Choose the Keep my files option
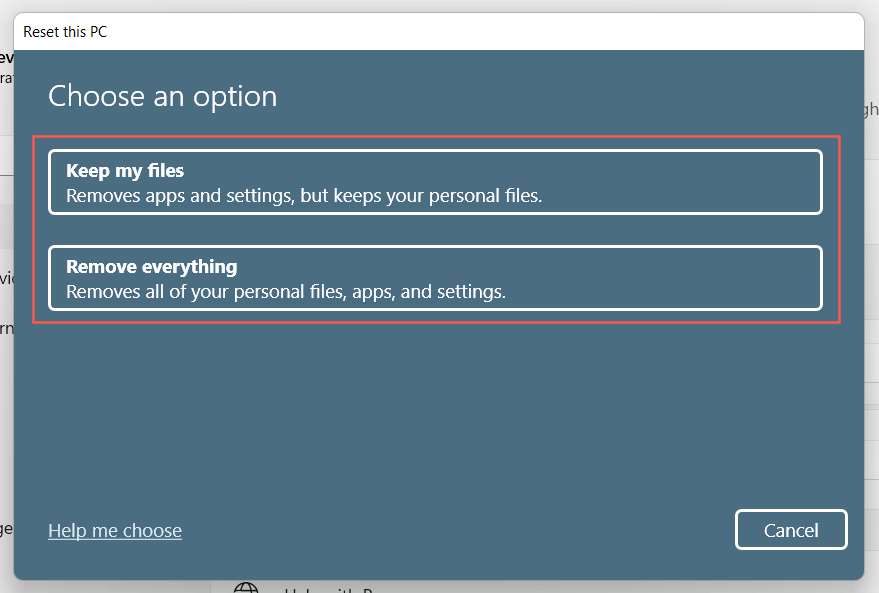The image size is (879, 593). point(435,182)
